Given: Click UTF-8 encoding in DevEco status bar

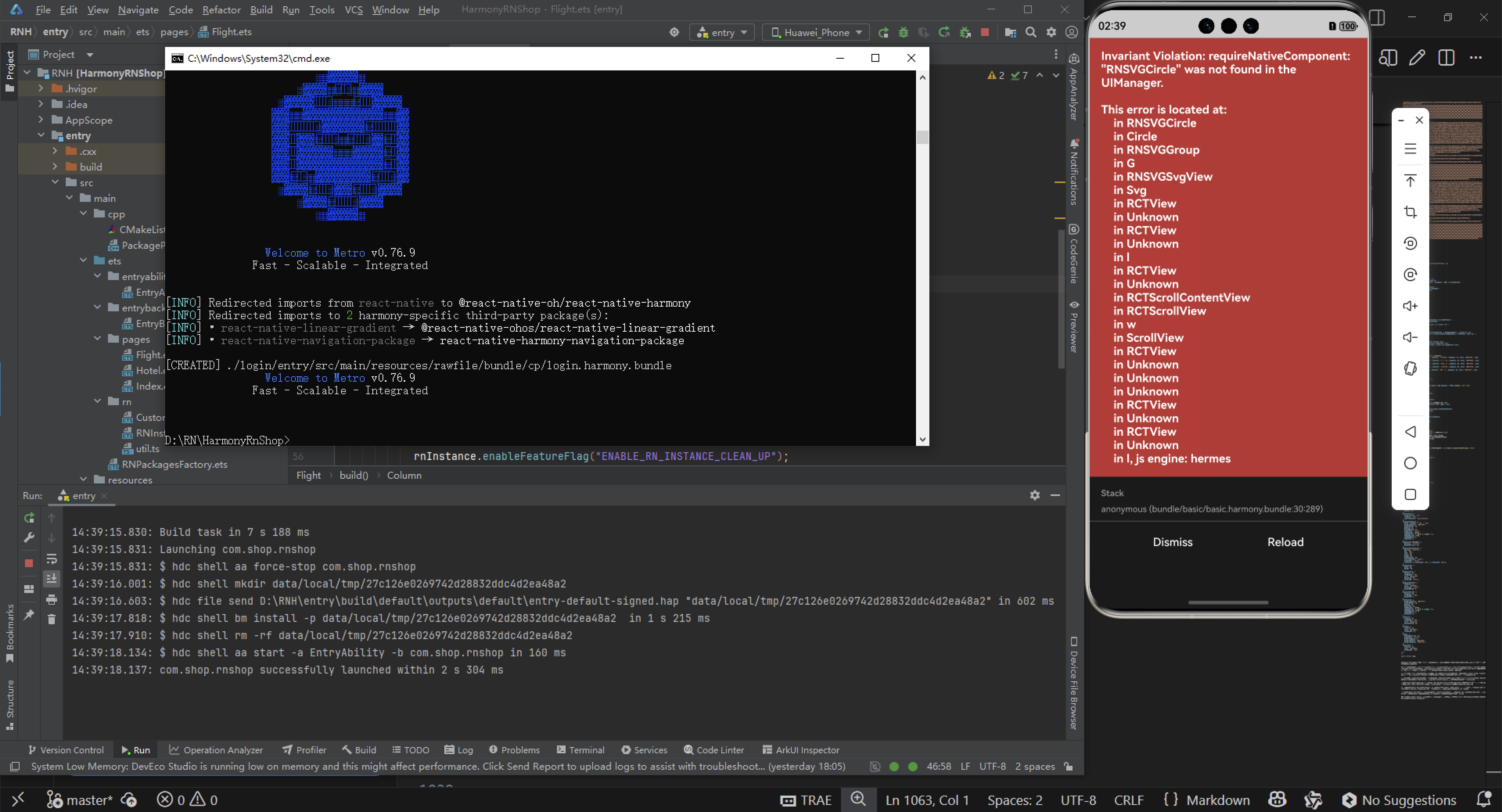Looking at the screenshot, I should (x=992, y=767).
